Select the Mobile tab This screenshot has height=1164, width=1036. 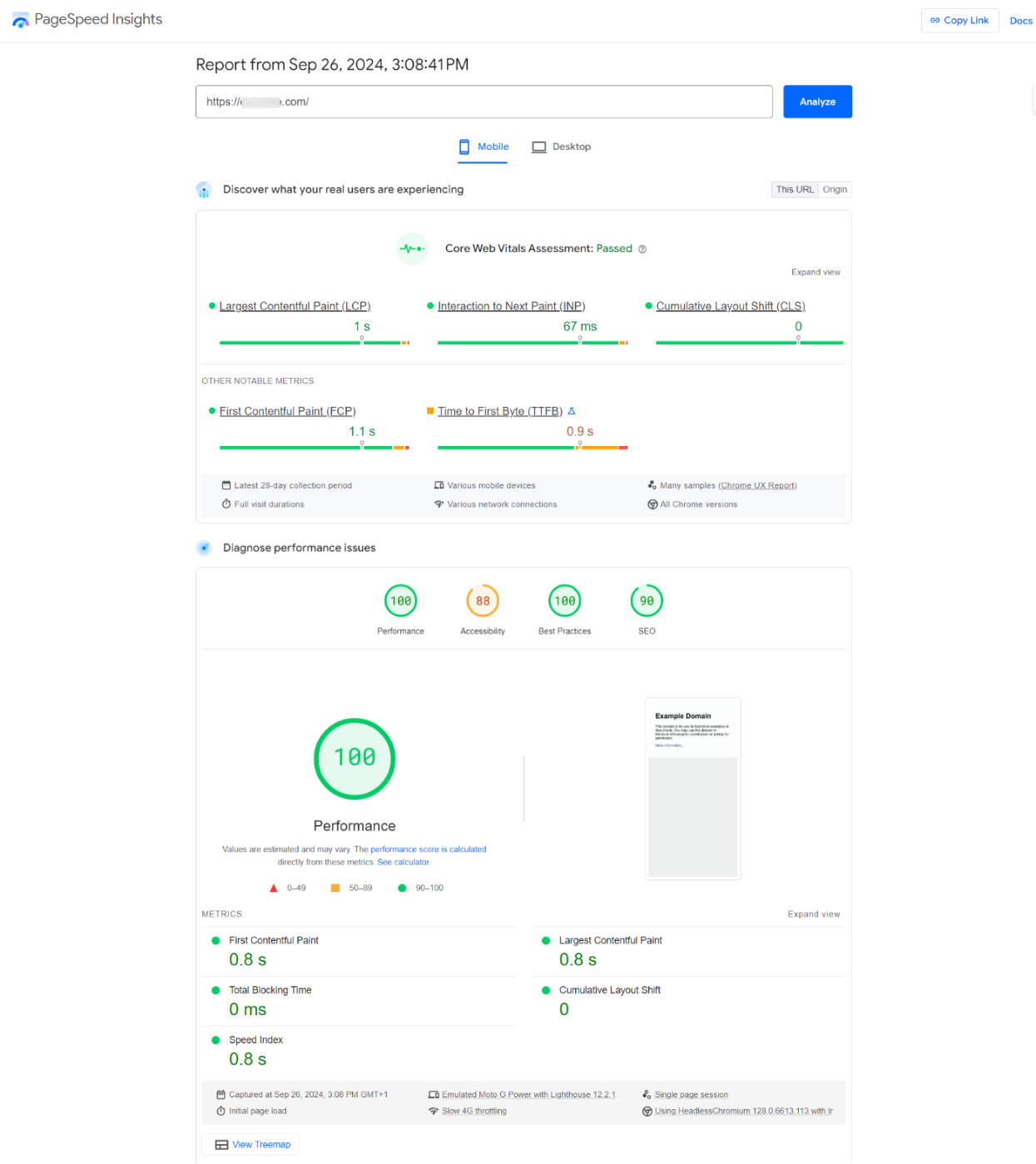(483, 146)
